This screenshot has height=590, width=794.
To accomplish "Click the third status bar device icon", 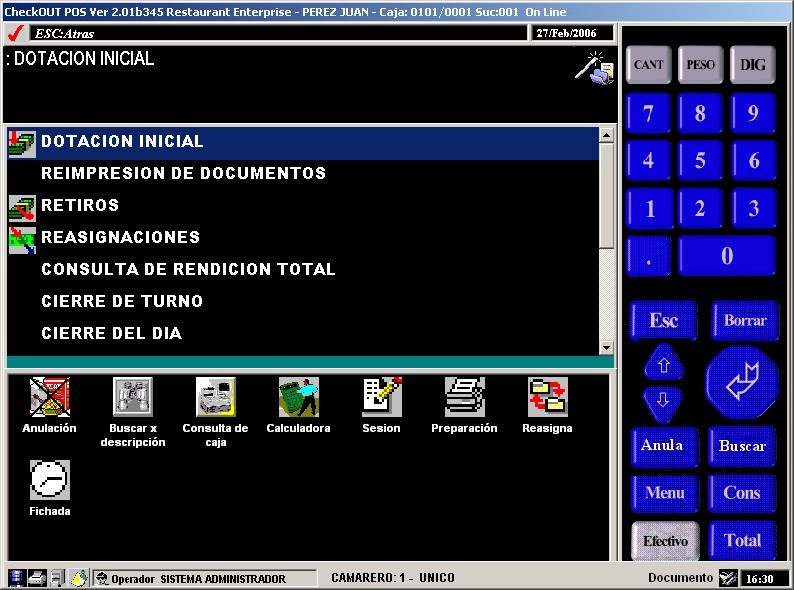I will (58, 577).
